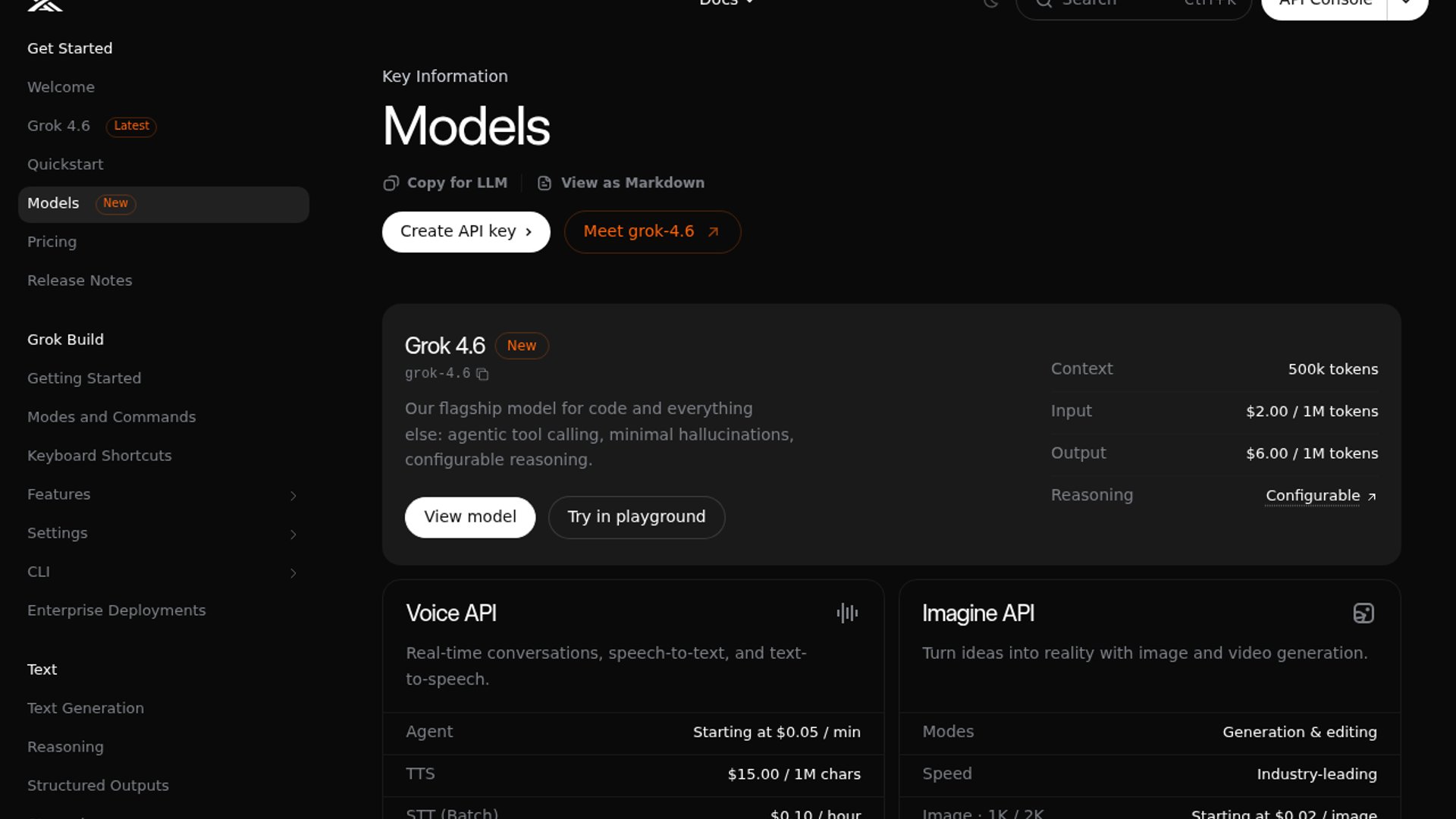Click the Grok 4.6 card heading
This screenshot has width=1456, height=819.
pyautogui.click(x=445, y=346)
